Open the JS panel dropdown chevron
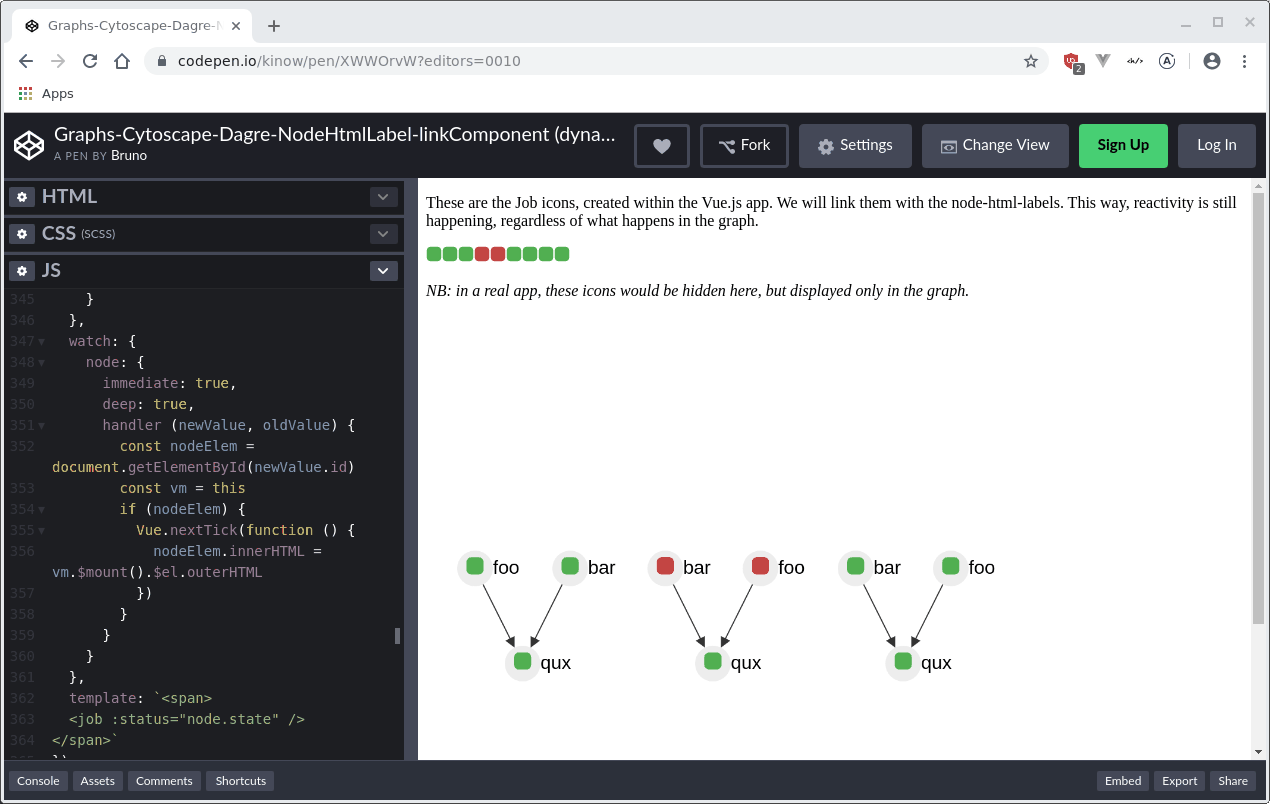Image resolution: width=1270 pixels, height=804 pixels. click(383, 271)
